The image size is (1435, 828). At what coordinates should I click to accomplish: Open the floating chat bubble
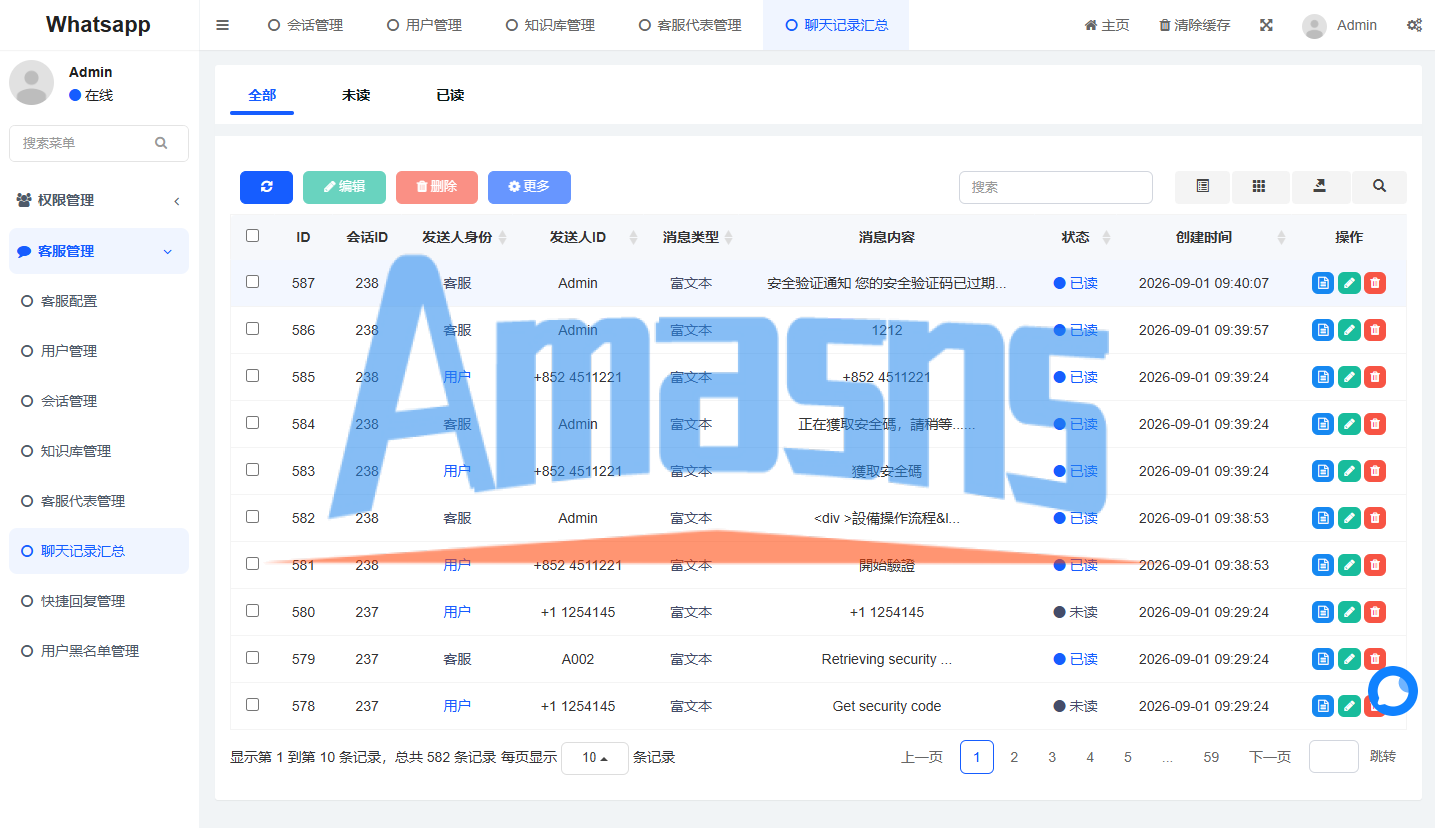click(x=1393, y=691)
